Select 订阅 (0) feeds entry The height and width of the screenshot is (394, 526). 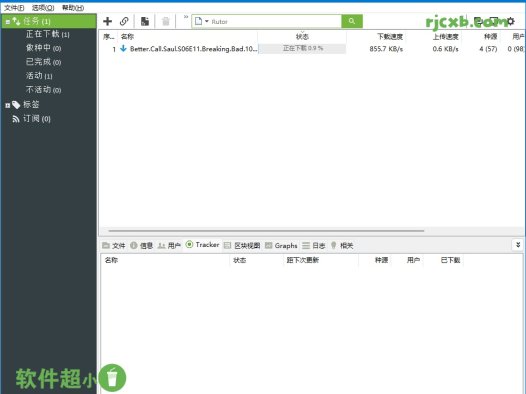pyautogui.click(x=37, y=119)
